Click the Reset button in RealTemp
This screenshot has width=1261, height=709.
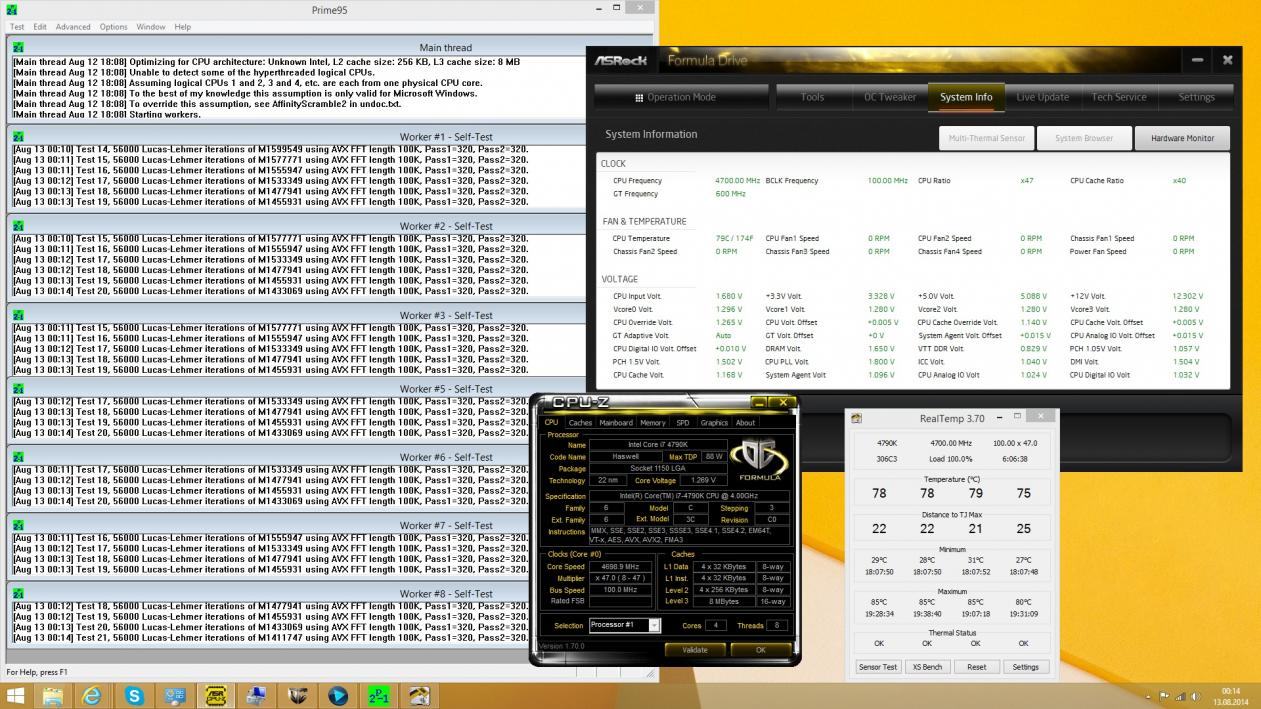(977, 667)
